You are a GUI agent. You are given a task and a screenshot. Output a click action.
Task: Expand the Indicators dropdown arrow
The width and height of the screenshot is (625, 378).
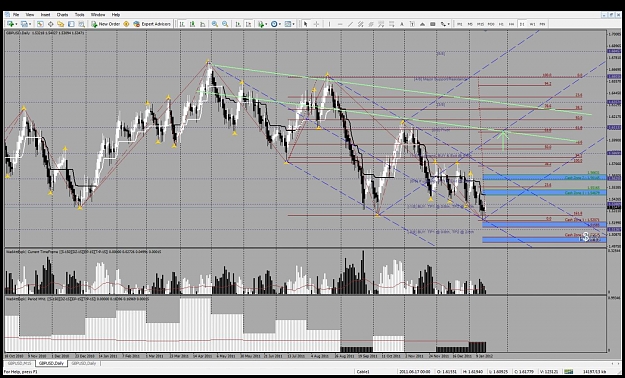(x=266, y=24)
